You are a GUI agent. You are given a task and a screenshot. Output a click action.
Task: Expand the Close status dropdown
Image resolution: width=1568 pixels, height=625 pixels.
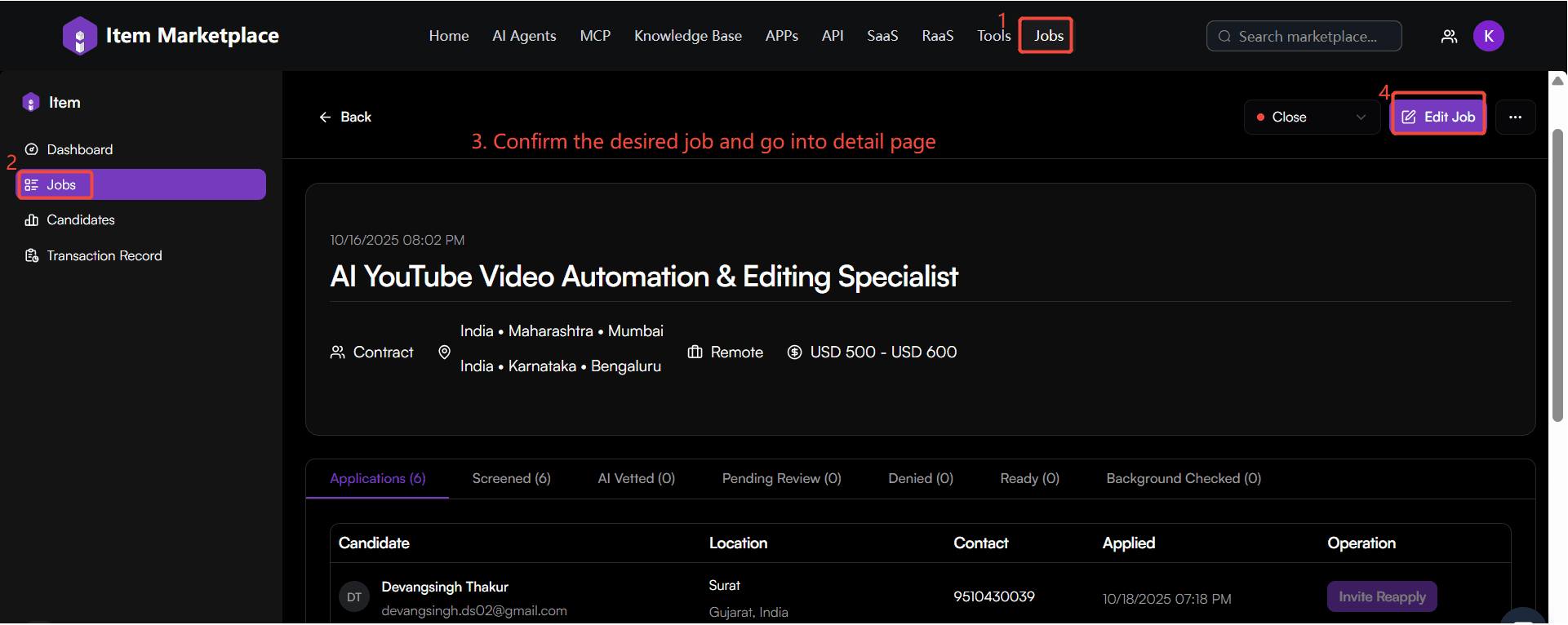(1311, 117)
